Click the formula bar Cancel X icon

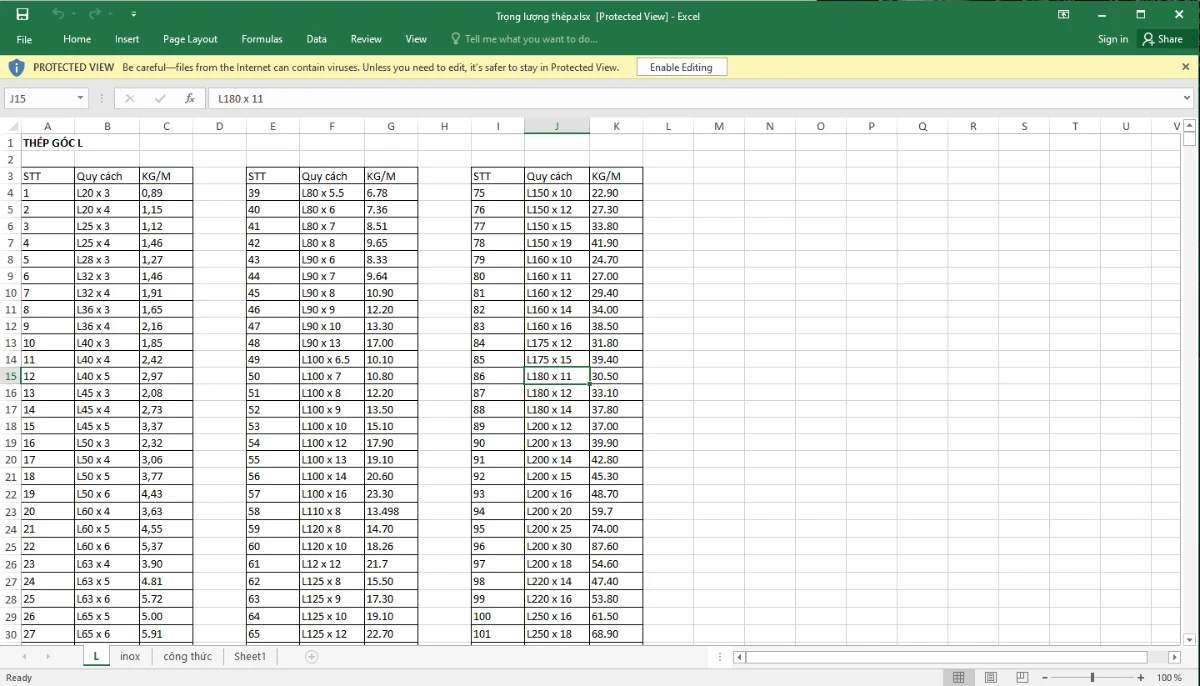tap(130, 98)
